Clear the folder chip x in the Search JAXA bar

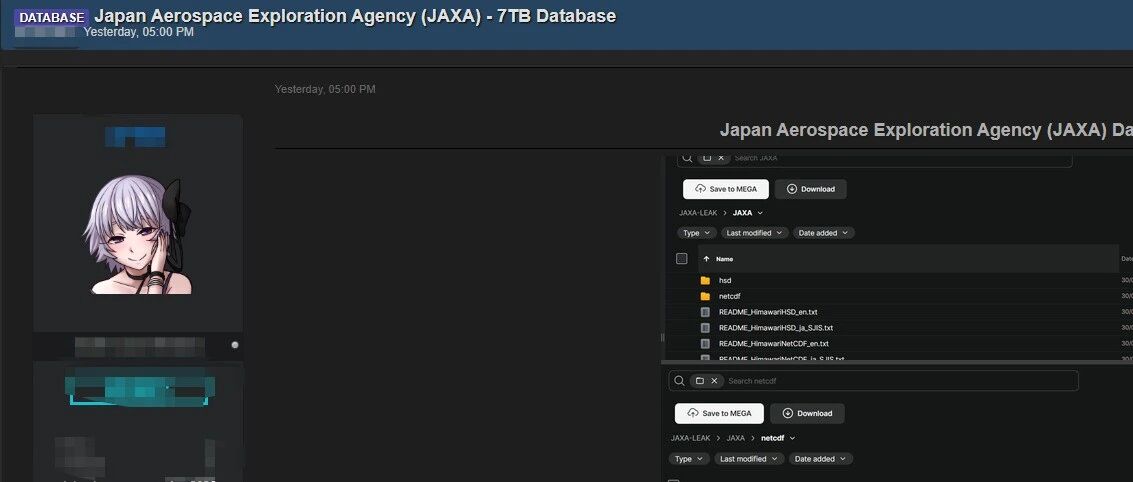tap(720, 158)
